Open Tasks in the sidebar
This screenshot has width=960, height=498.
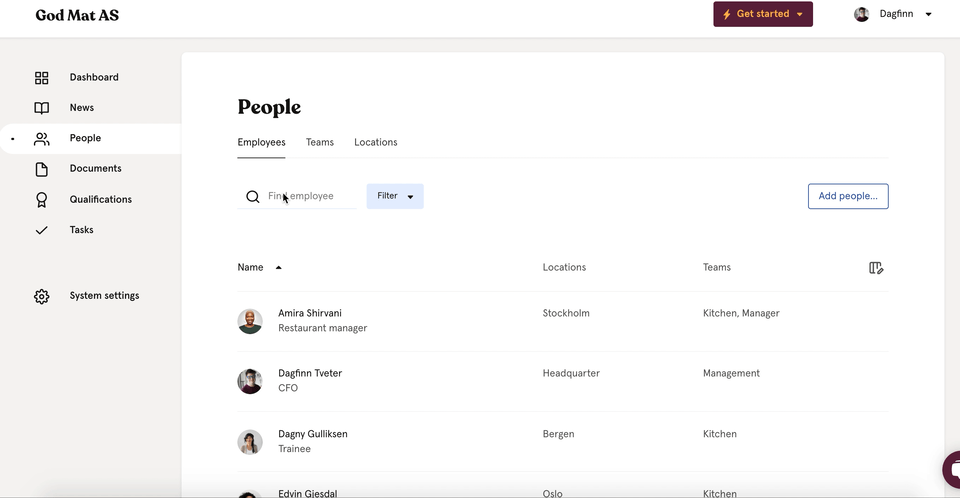point(81,230)
